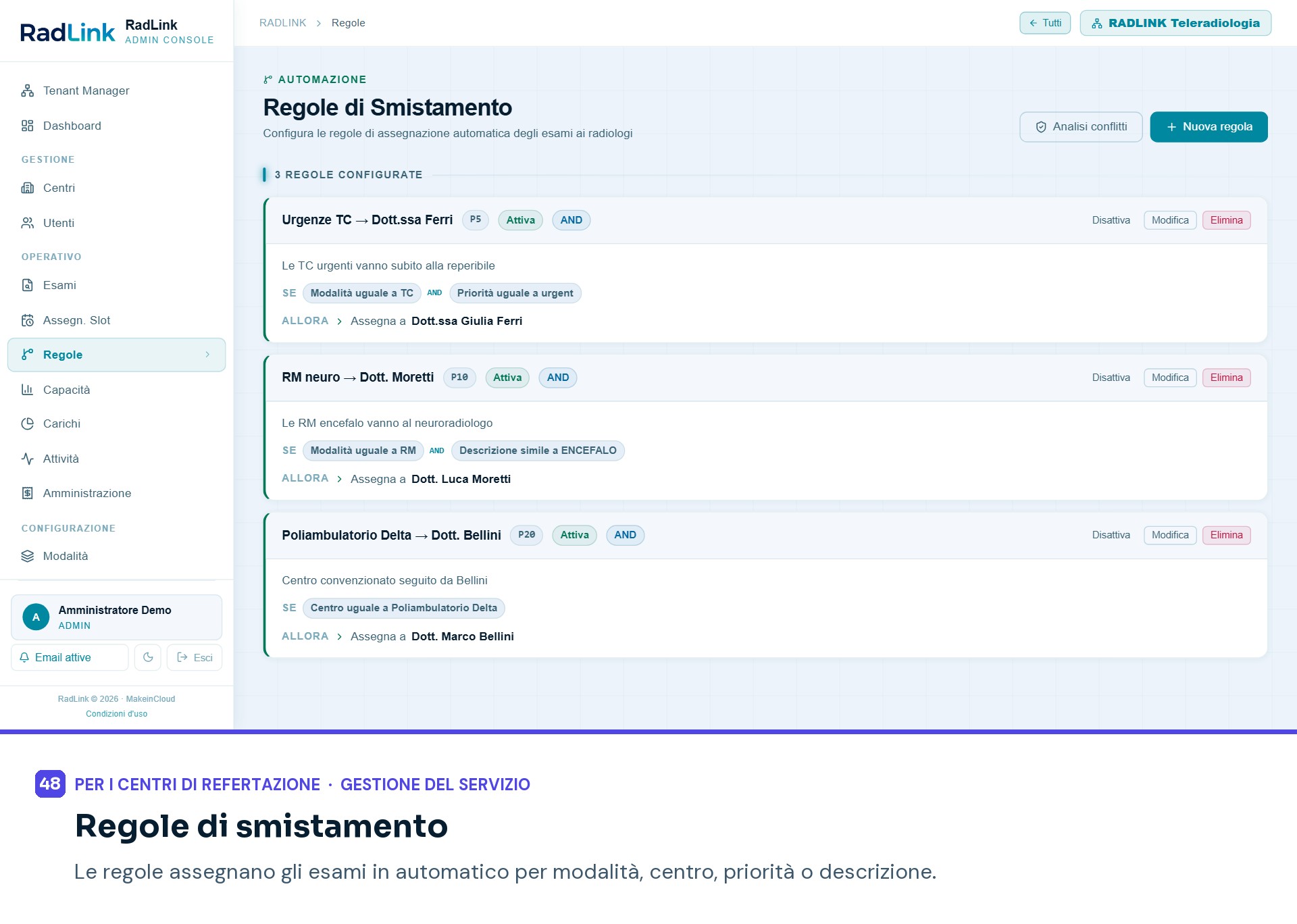Viewport: 1297px width, 924px height.
Task: Click the 'Priorità uguale a urgent' condition
Action: 515,293
